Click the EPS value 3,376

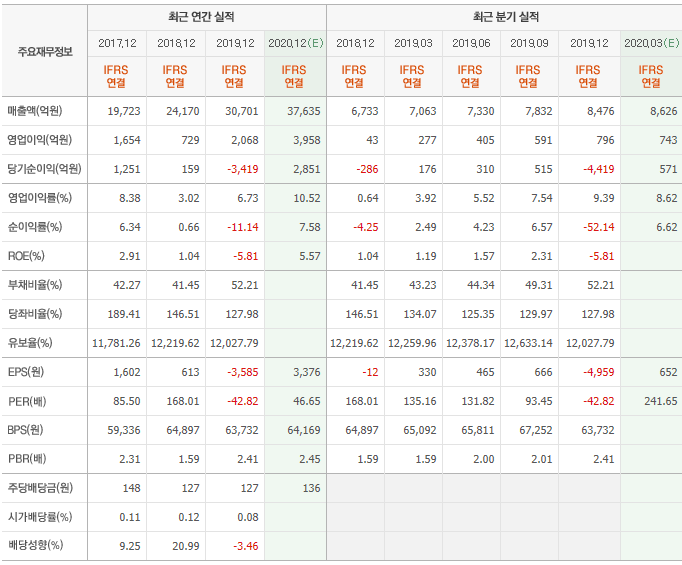[x=307, y=372]
